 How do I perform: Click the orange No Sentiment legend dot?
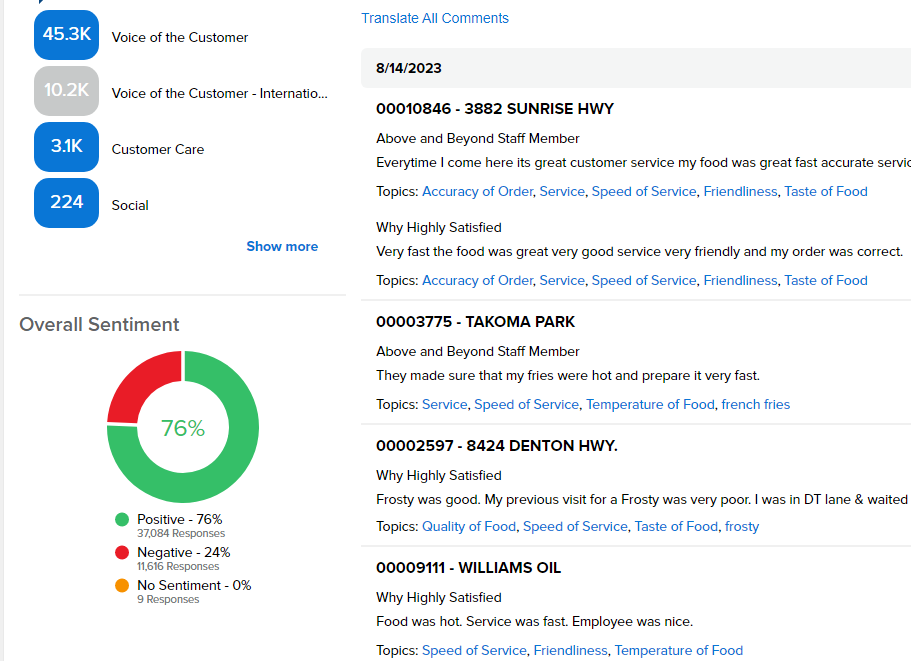(122, 585)
